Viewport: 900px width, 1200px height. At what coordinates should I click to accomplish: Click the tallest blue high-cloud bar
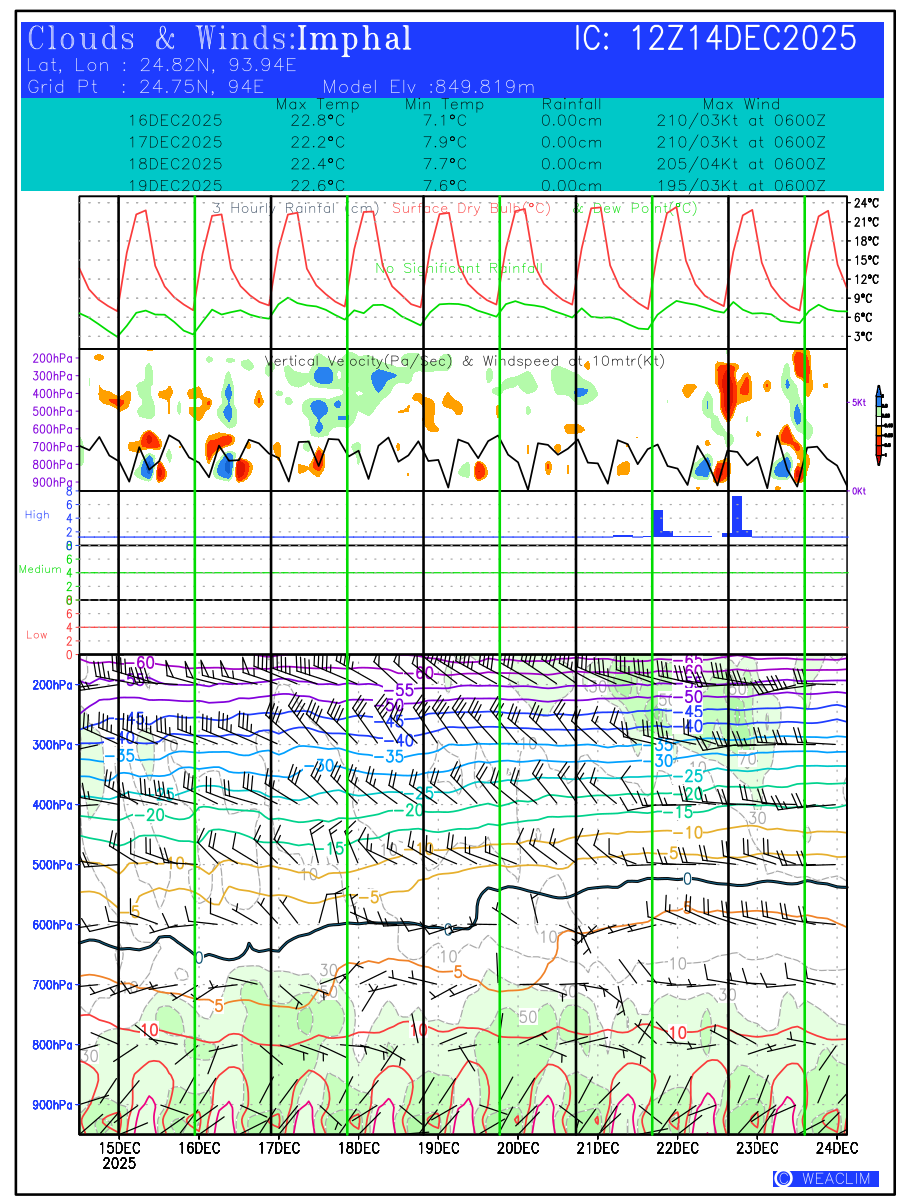click(737, 515)
